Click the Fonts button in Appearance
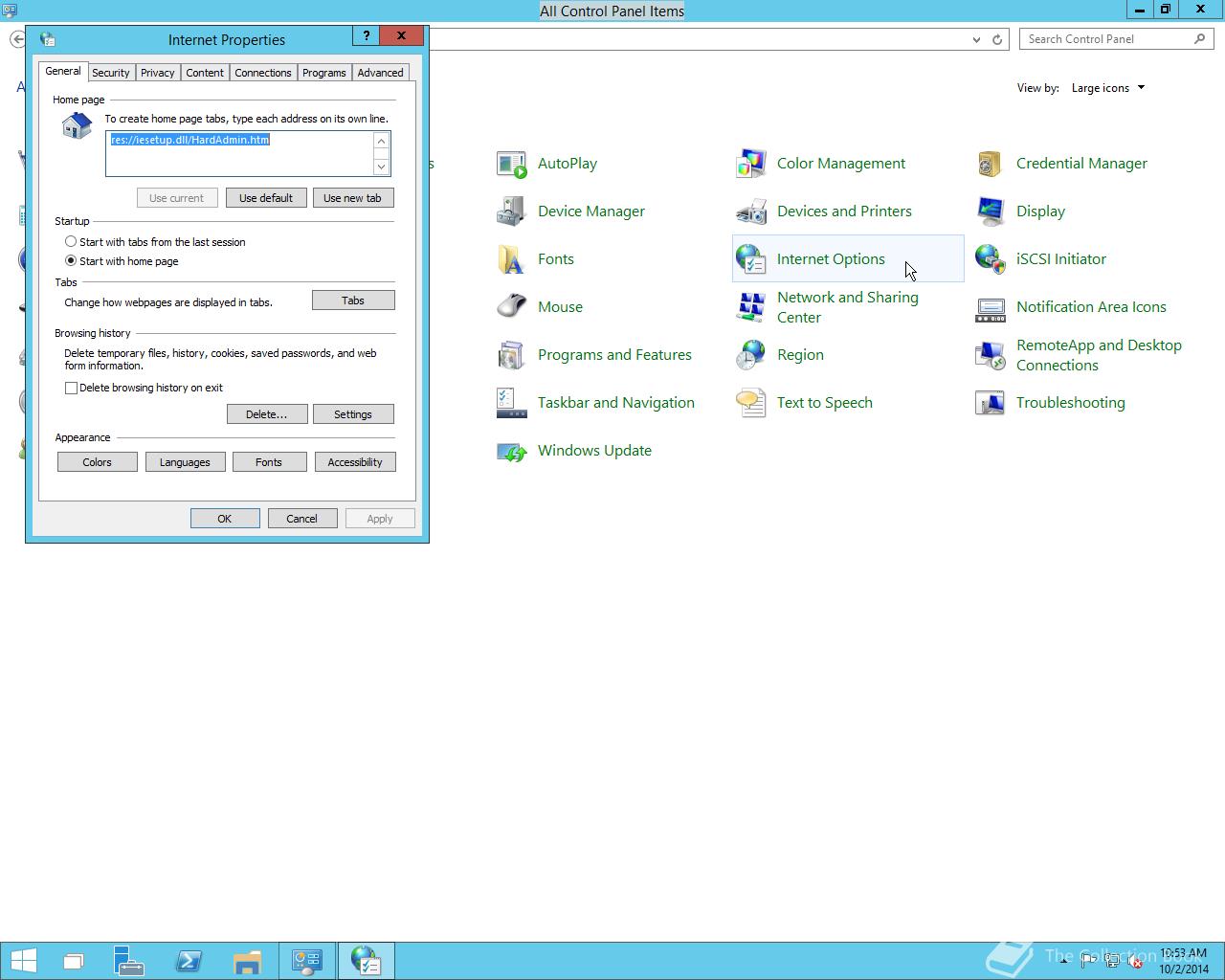This screenshot has height=980, width=1225. pyautogui.click(x=269, y=462)
